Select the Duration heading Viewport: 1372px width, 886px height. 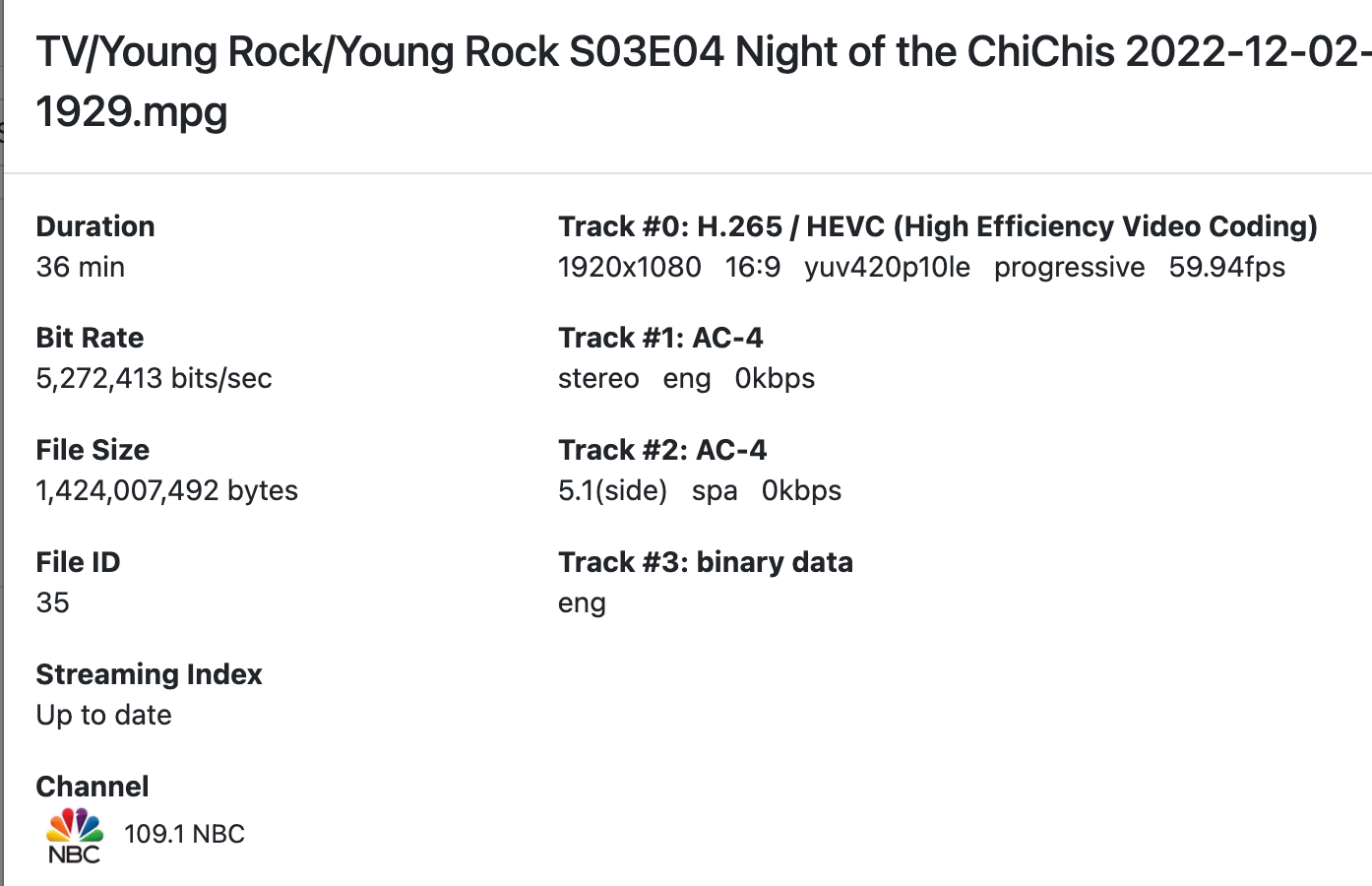(95, 226)
